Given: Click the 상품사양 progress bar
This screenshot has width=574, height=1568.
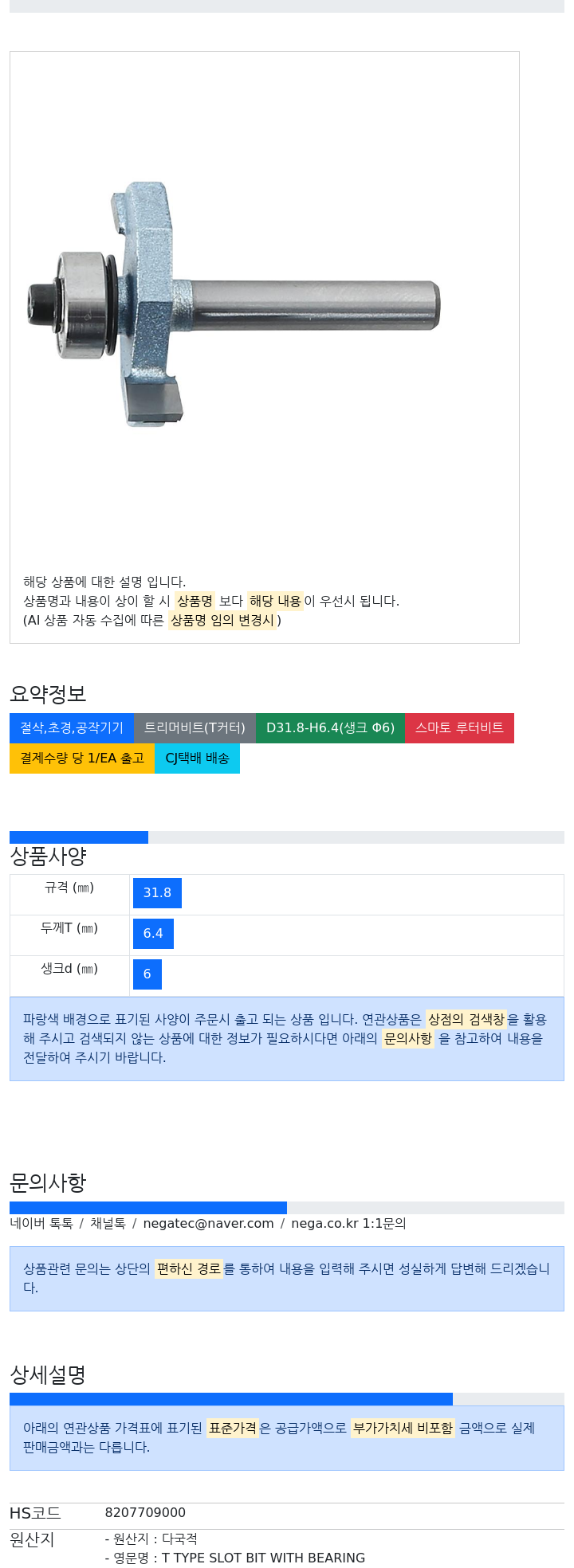Looking at the screenshot, I should [287, 837].
